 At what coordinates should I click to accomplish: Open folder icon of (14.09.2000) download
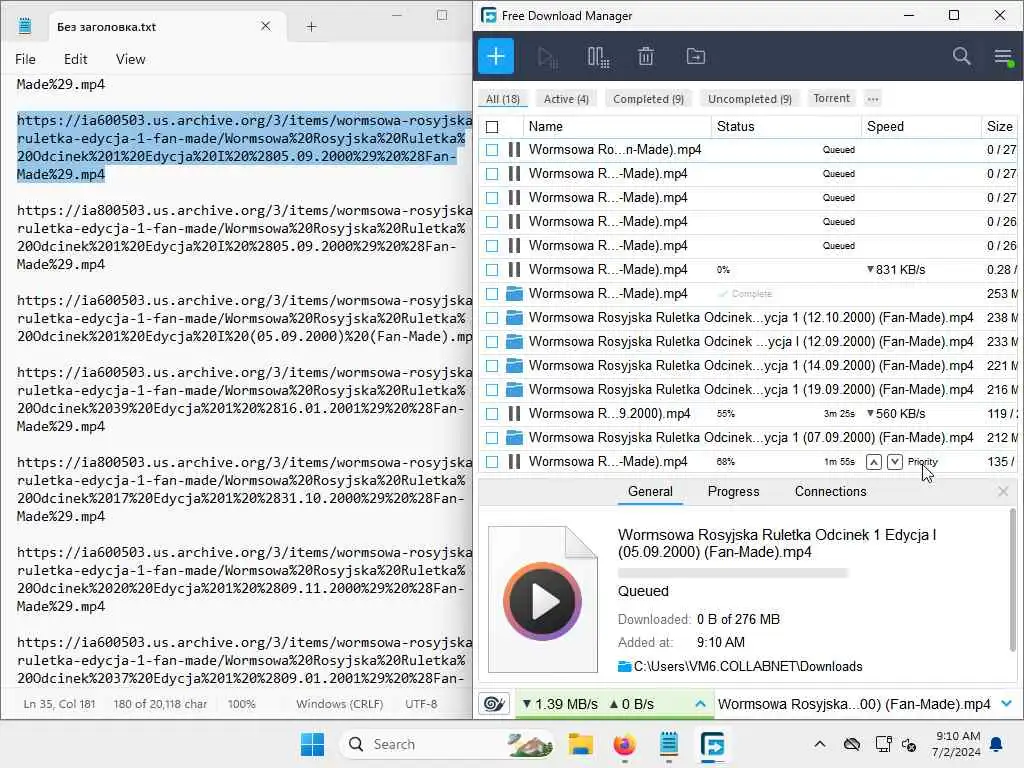515,366
